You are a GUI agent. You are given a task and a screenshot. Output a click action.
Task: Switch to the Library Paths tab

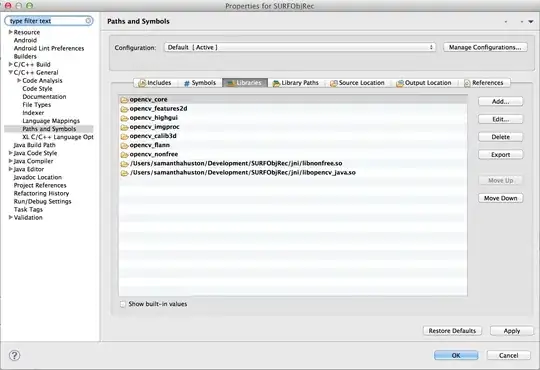(295, 83)
